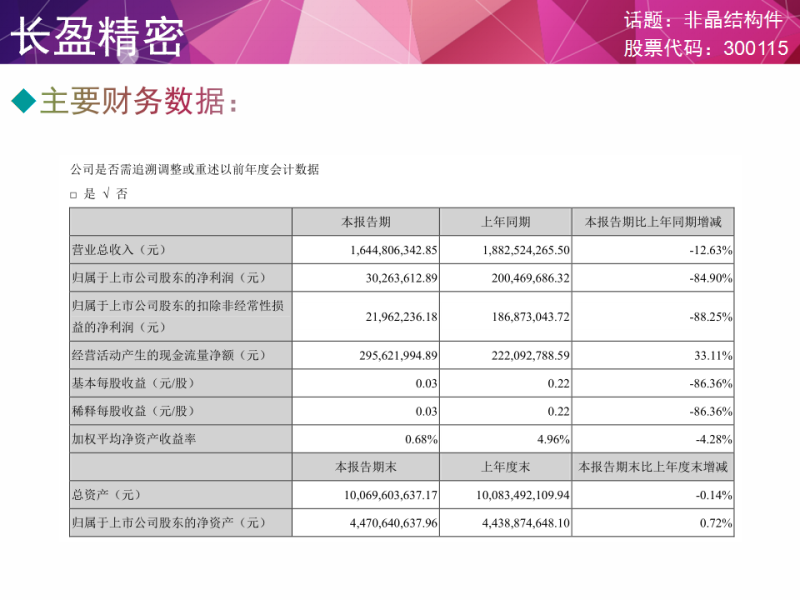Screen dimensions: 800x600
Task: Click the √ 否 checked option
Action: point(115,193)
